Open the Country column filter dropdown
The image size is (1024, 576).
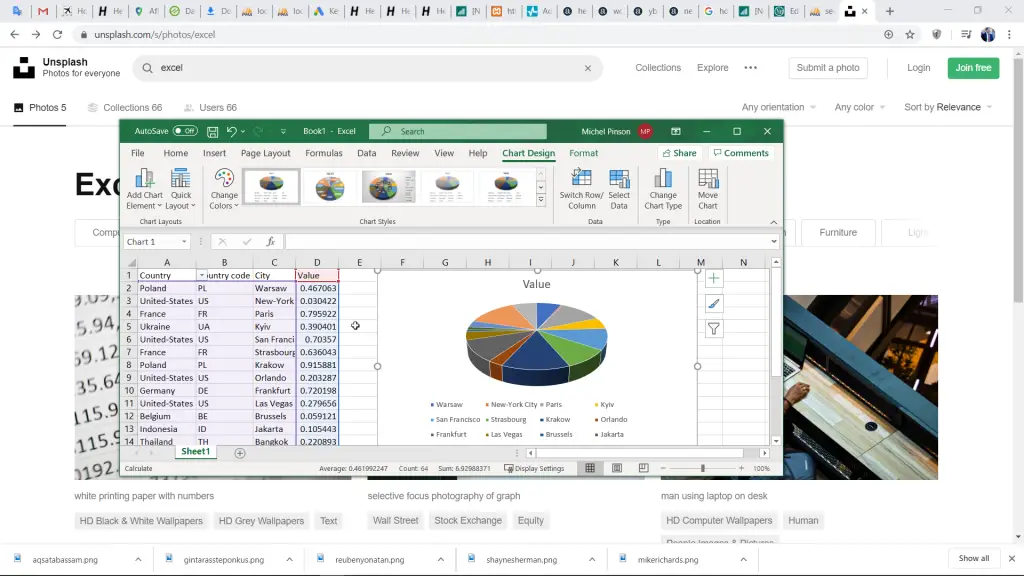(201, 276)
